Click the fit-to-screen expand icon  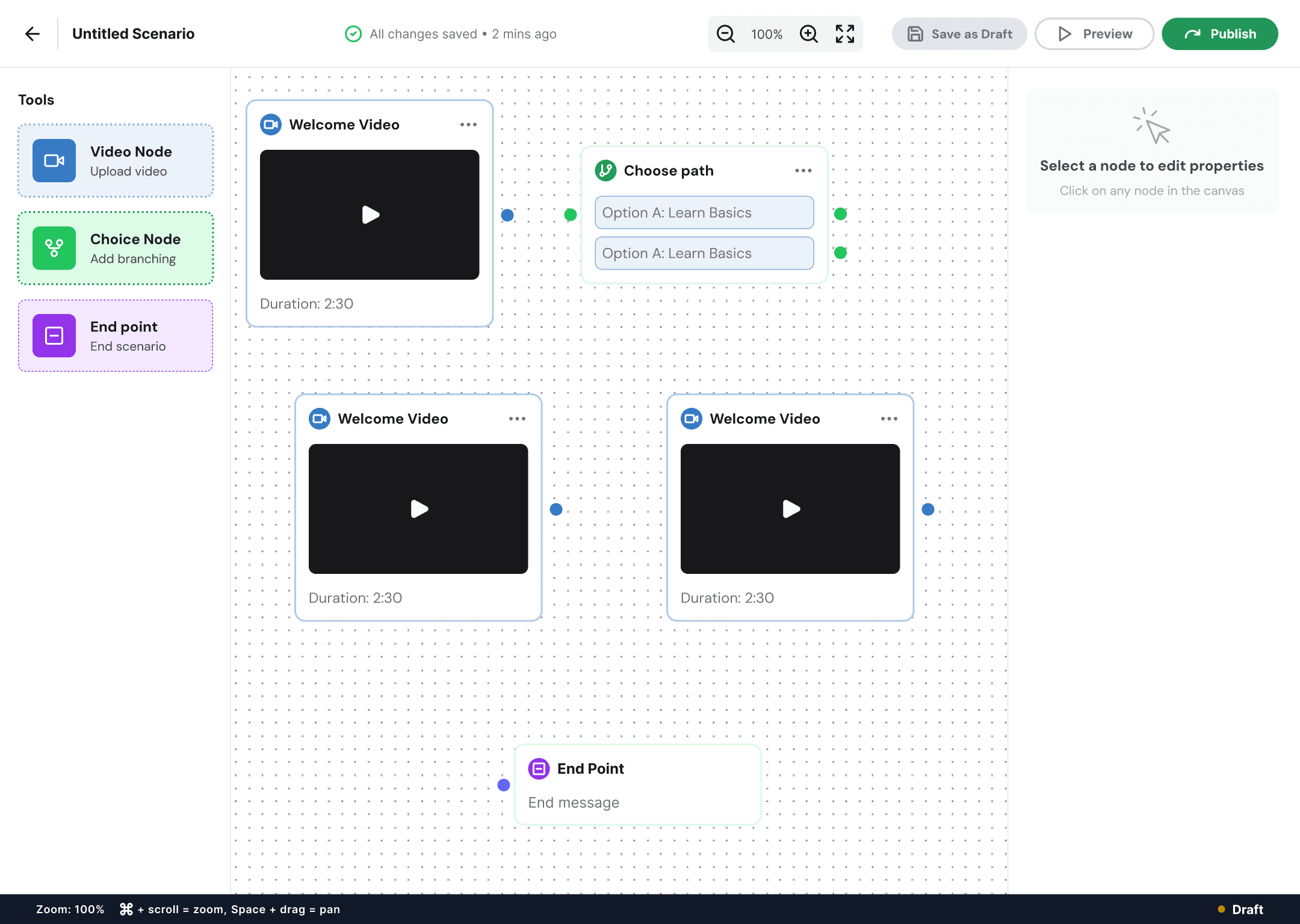tap(845, 34)
